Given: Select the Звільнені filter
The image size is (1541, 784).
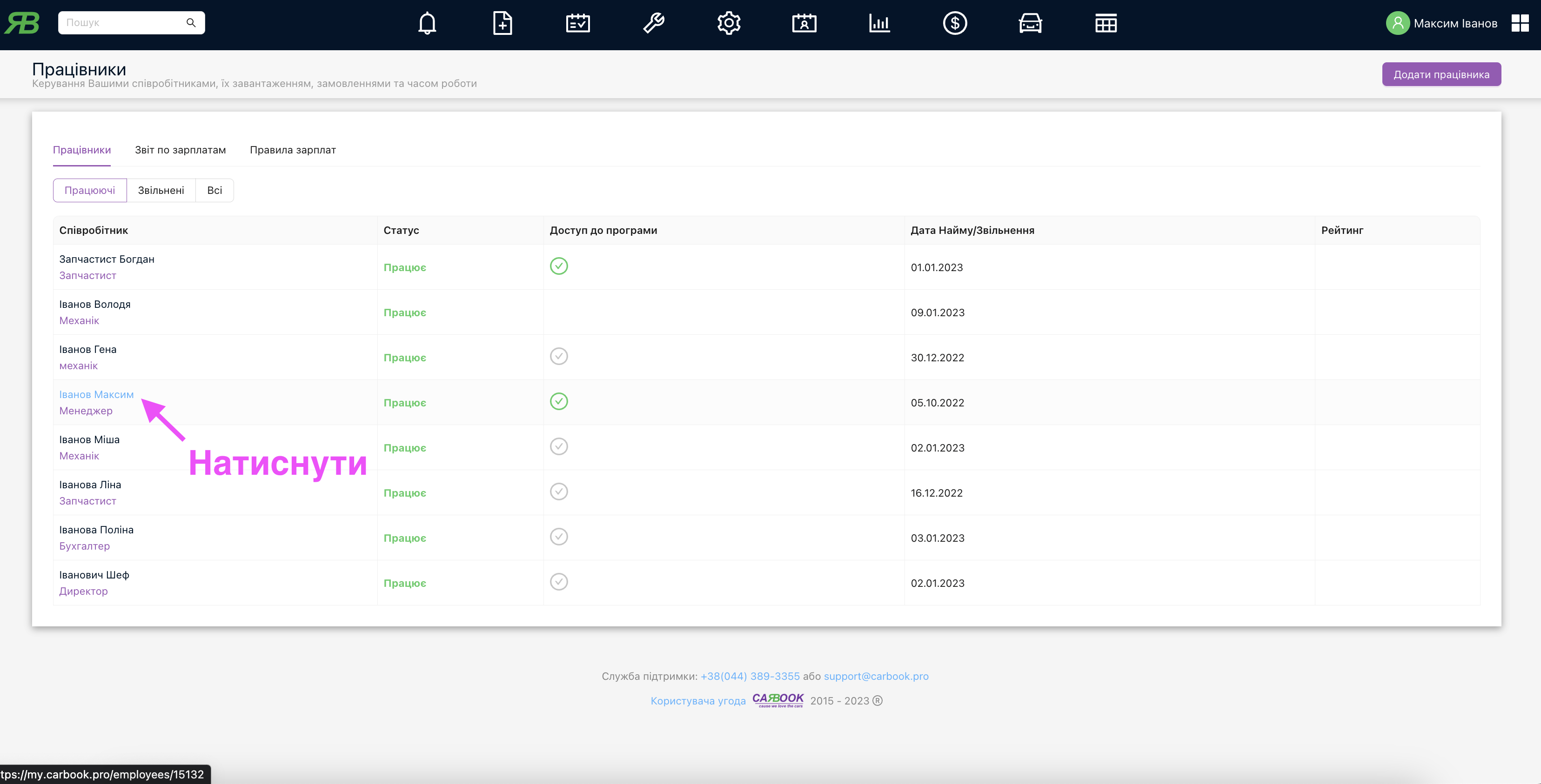Looking at the screenshot, I should point(161,190).
